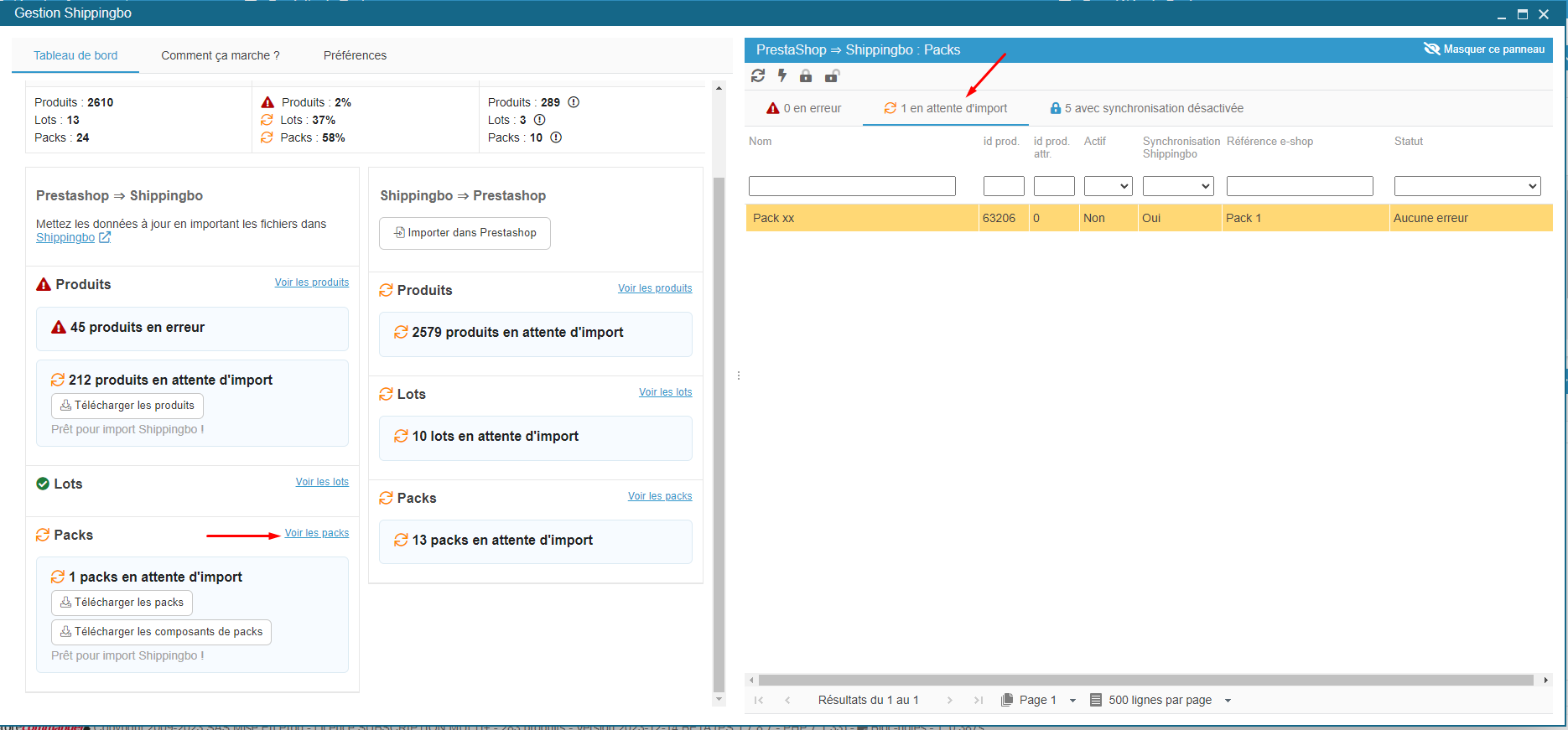Viewport: 1568px width, 730px height.
Task: Click the open padlock toolbar icon
Action: 832,76
